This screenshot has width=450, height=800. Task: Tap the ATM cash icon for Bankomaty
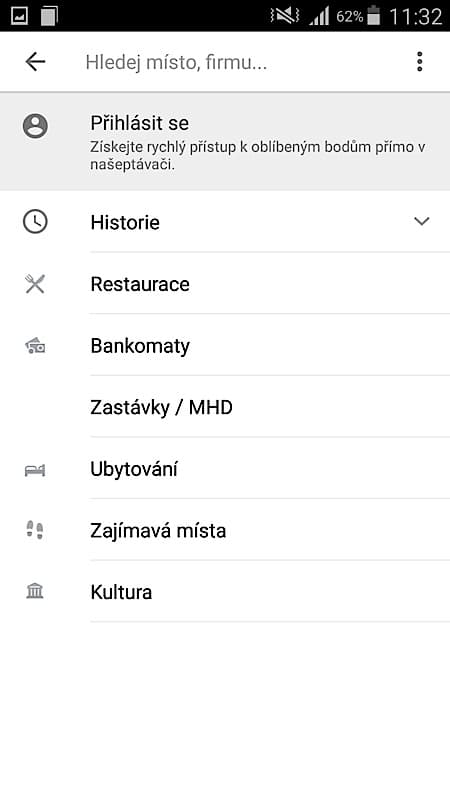(35, 346)
